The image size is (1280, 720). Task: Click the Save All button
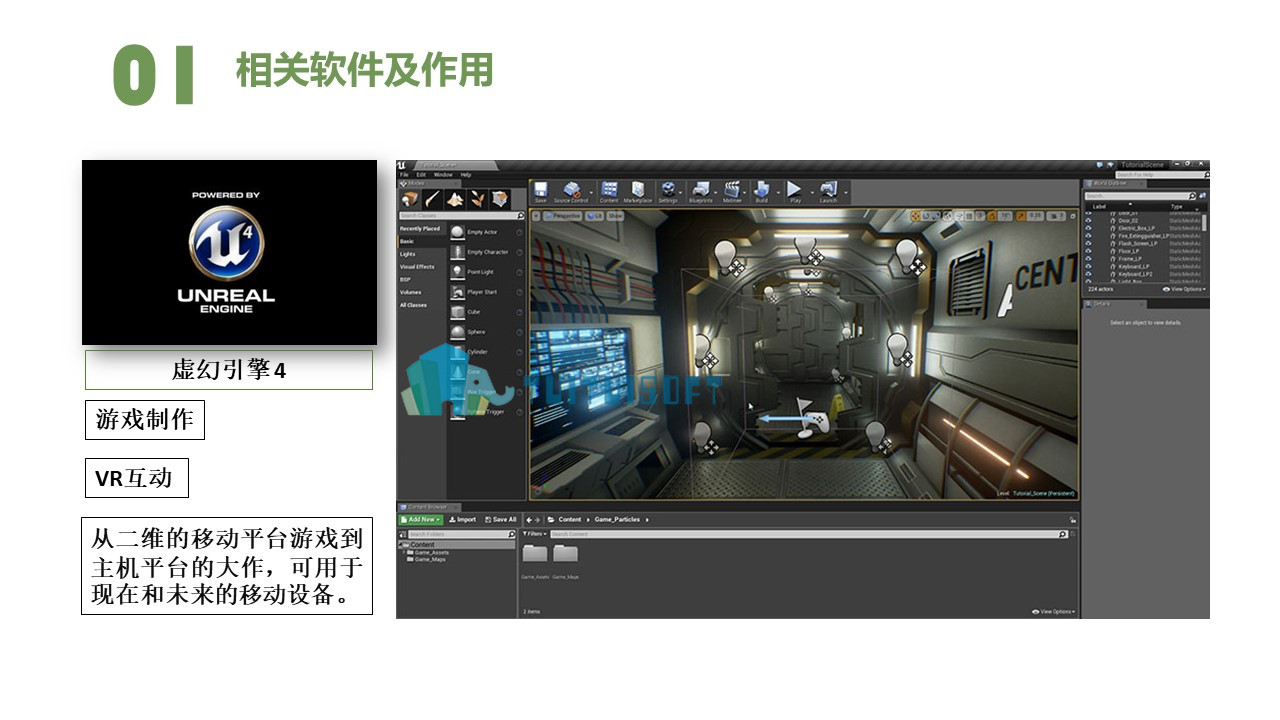coord(501,519)
